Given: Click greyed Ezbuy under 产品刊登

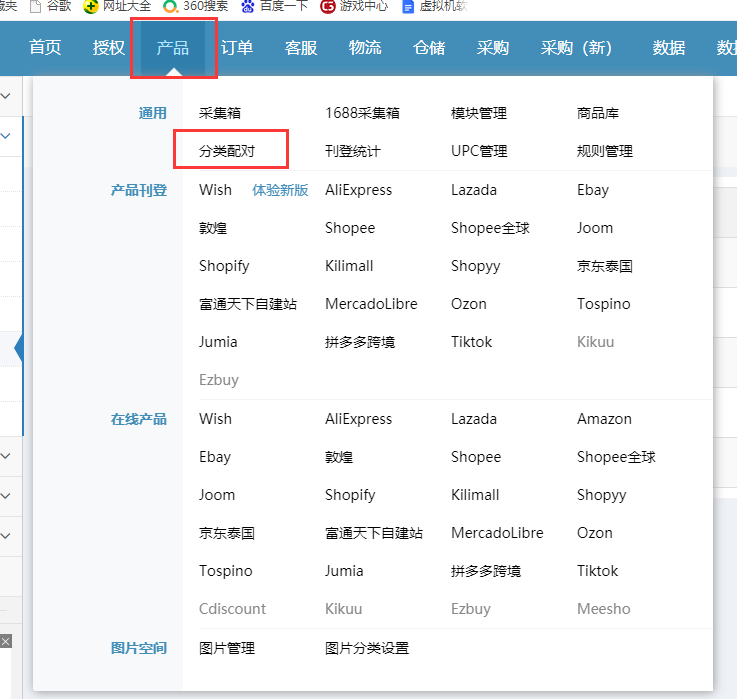Looking at the screenshot, I should pyautogui.click(x=219, y=380).
